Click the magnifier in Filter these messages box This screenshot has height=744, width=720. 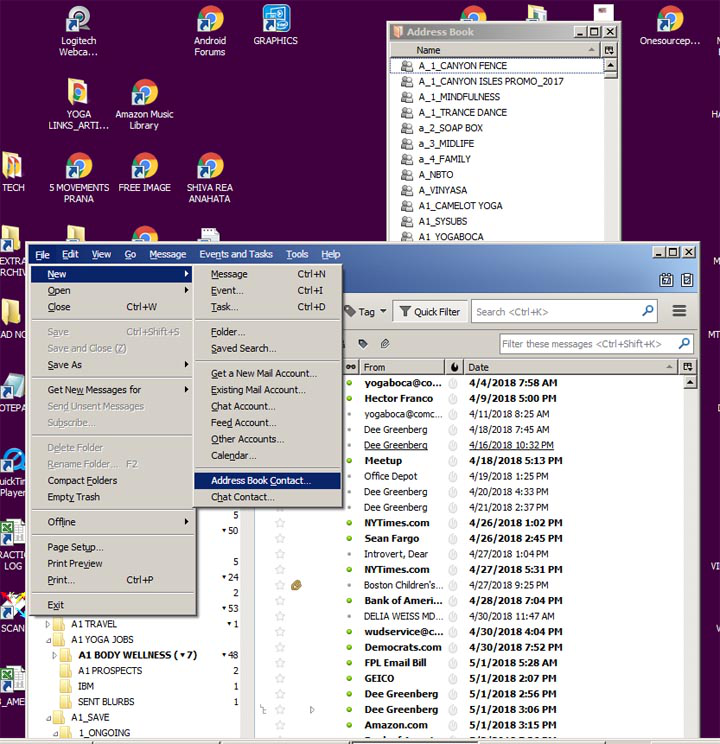(x=684, y=344)
